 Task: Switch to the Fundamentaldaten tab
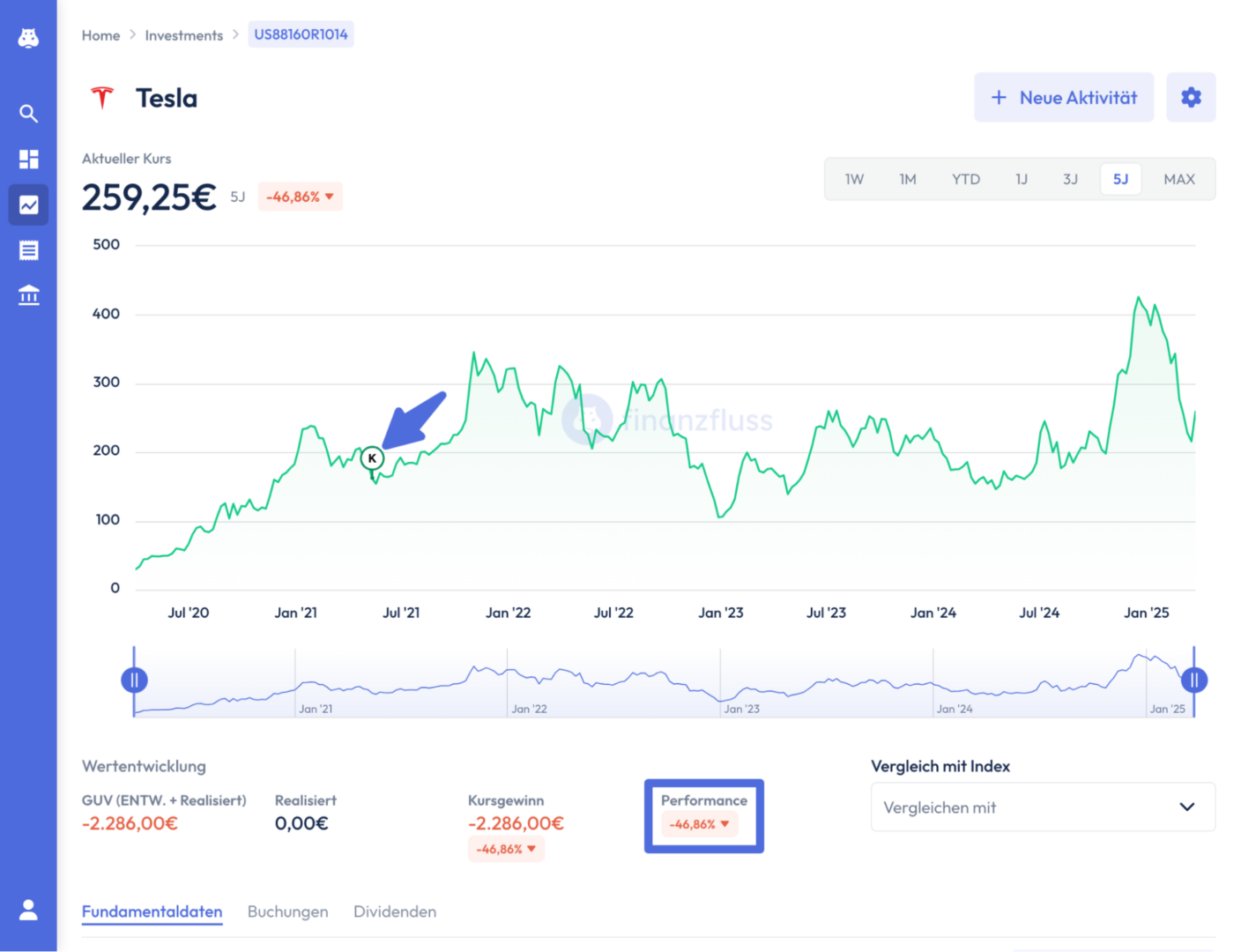coord(152,911)
